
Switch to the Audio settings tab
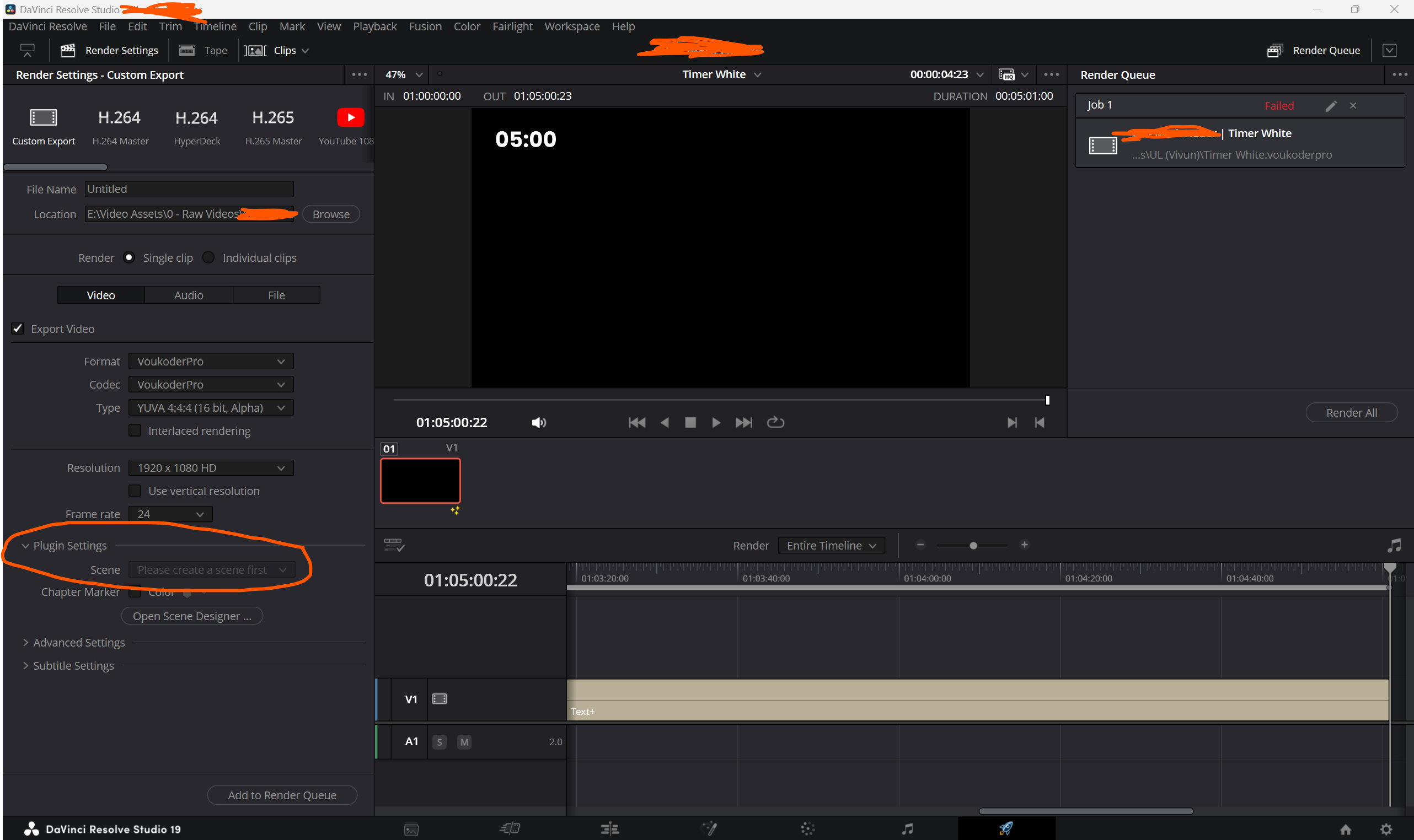(x=189, y=295)
